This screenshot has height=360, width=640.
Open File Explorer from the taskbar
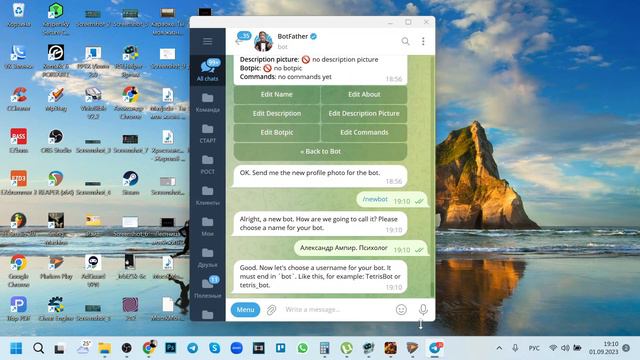click(104, 348)
